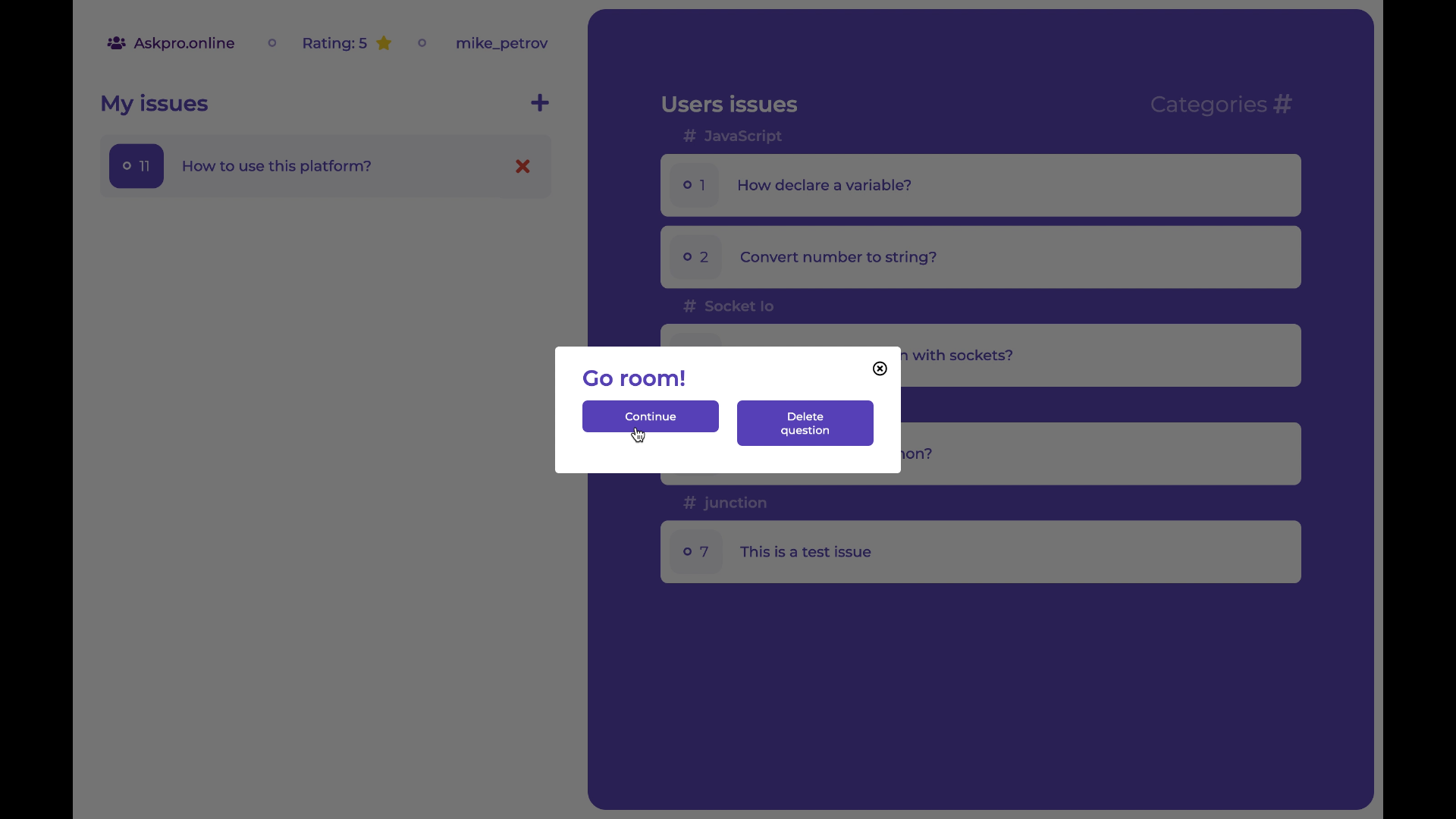The image size is (1456, 819).
Task: Open issue 'Convert number to string?'
Action: click(x=838, y=257)
